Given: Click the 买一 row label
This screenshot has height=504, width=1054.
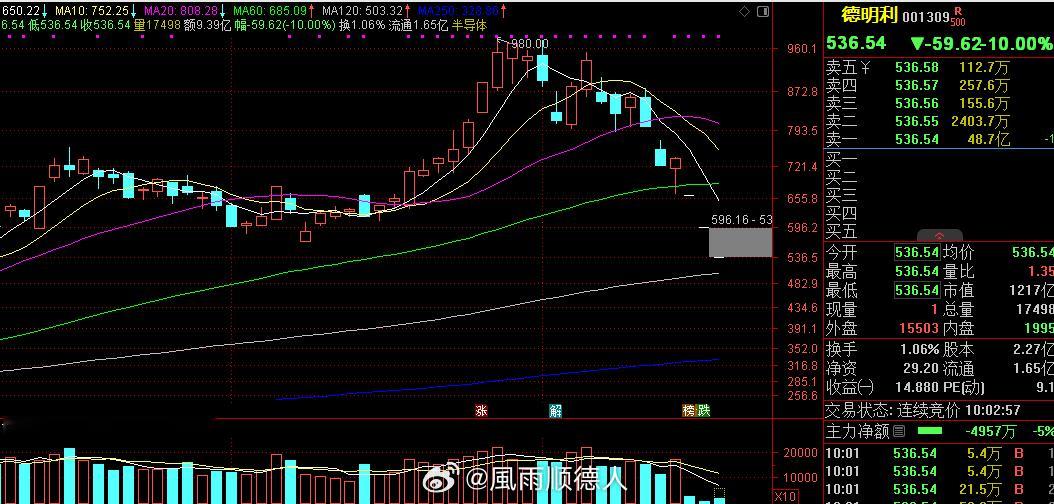Looking at the screenshot, I should [842, 160].
